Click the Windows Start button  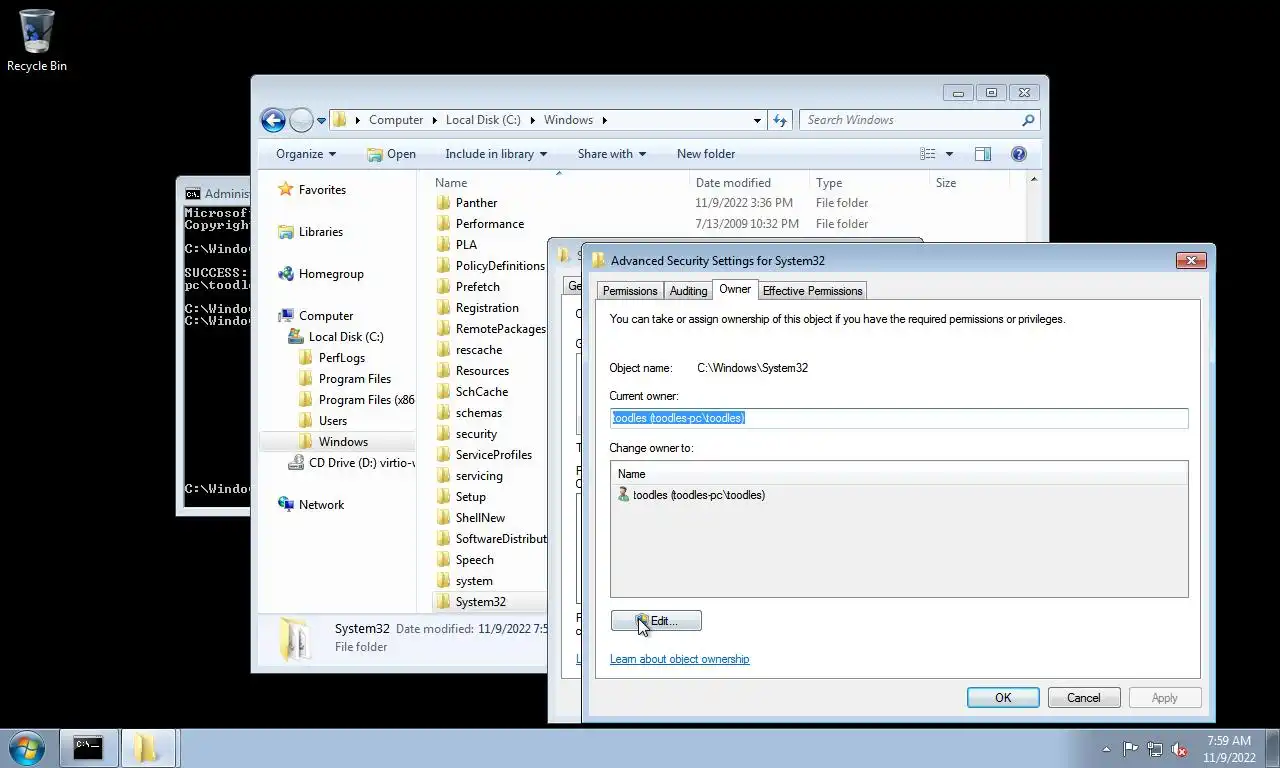(x=26, y=748)
